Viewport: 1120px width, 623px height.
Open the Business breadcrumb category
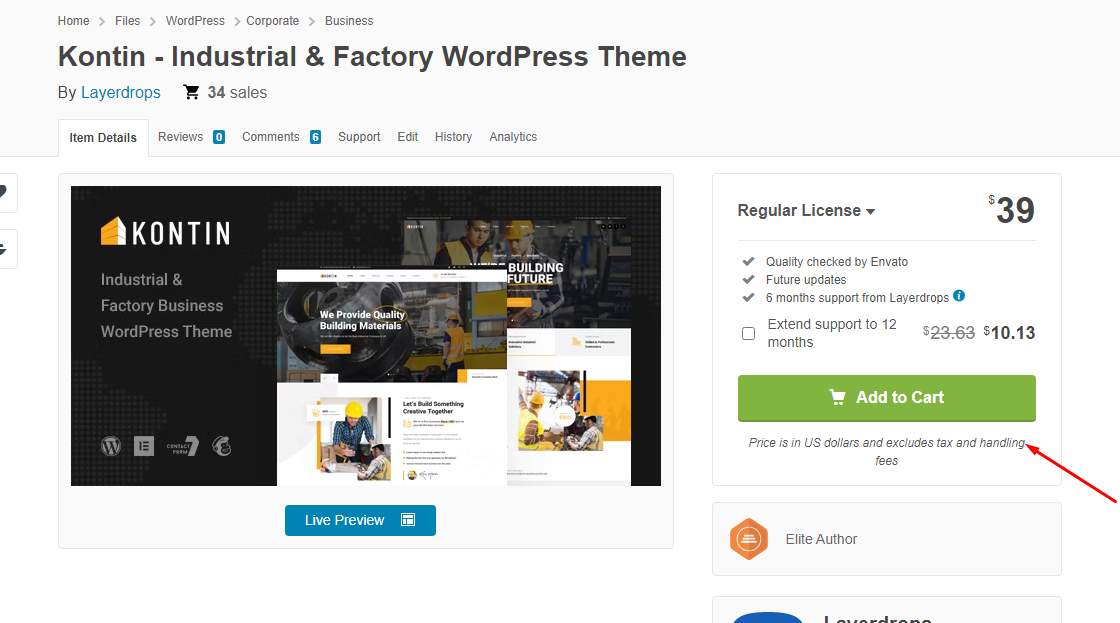point(349,21)
